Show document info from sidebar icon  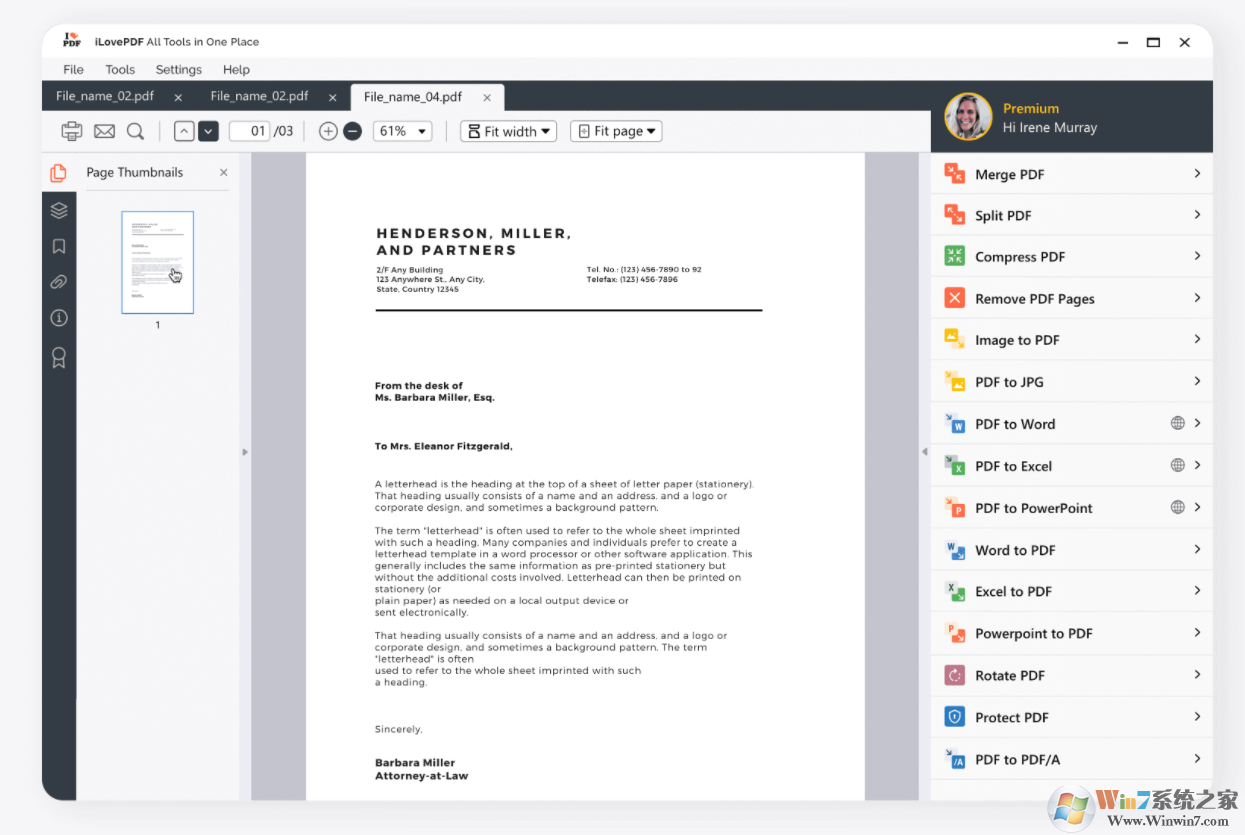[x=59, y=318]
